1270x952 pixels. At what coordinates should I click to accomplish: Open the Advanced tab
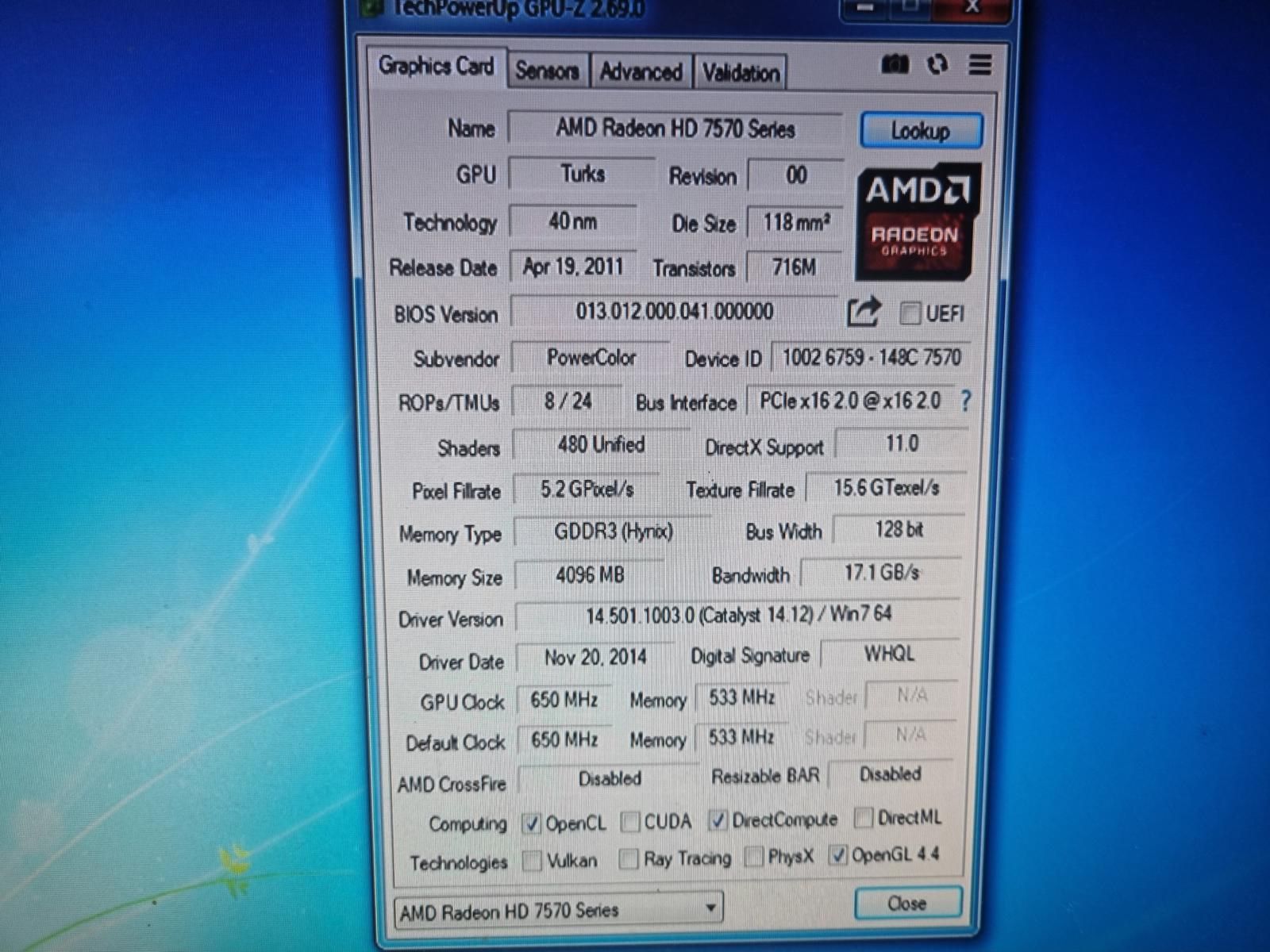(641, 72)
